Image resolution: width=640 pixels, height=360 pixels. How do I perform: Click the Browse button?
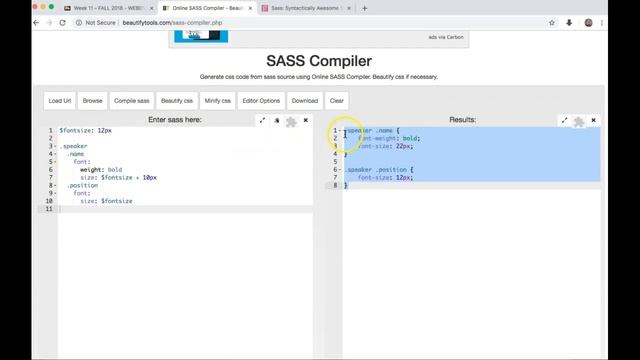click(93, 101)
